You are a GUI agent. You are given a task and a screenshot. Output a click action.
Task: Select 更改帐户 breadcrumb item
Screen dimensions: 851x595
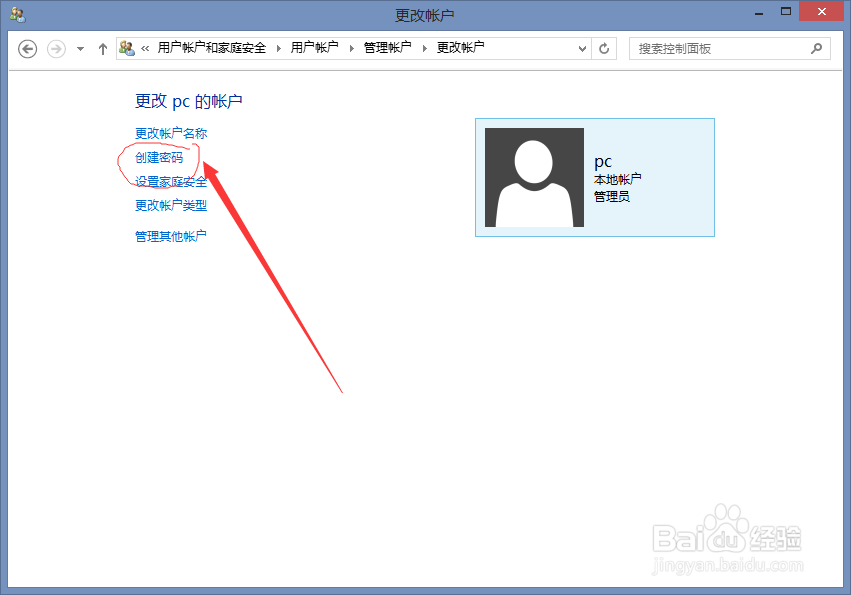[x=461, y=48]
